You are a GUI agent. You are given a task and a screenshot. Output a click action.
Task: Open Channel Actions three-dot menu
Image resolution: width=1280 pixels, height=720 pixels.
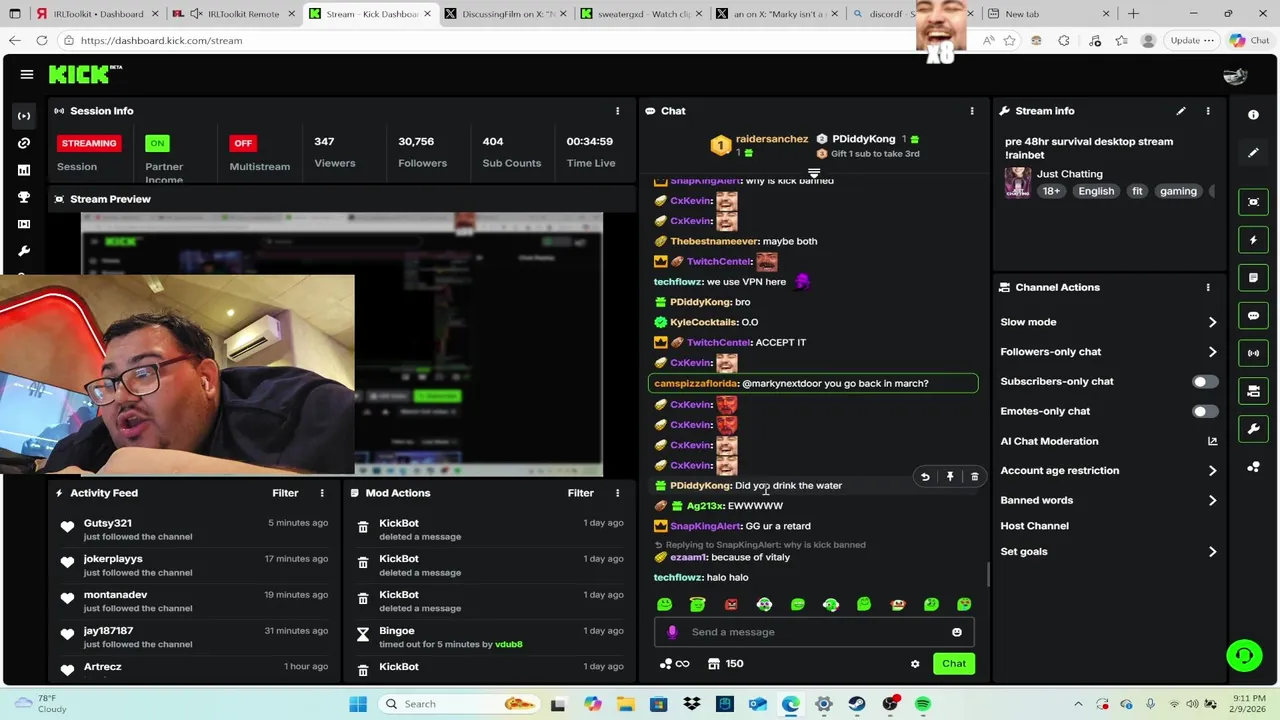coord(1208,287)
